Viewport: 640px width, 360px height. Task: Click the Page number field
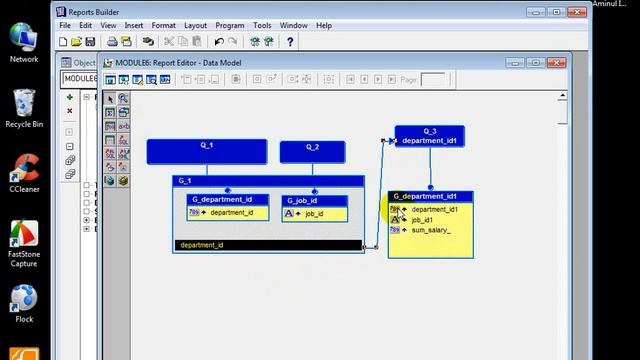click(433, 80)
